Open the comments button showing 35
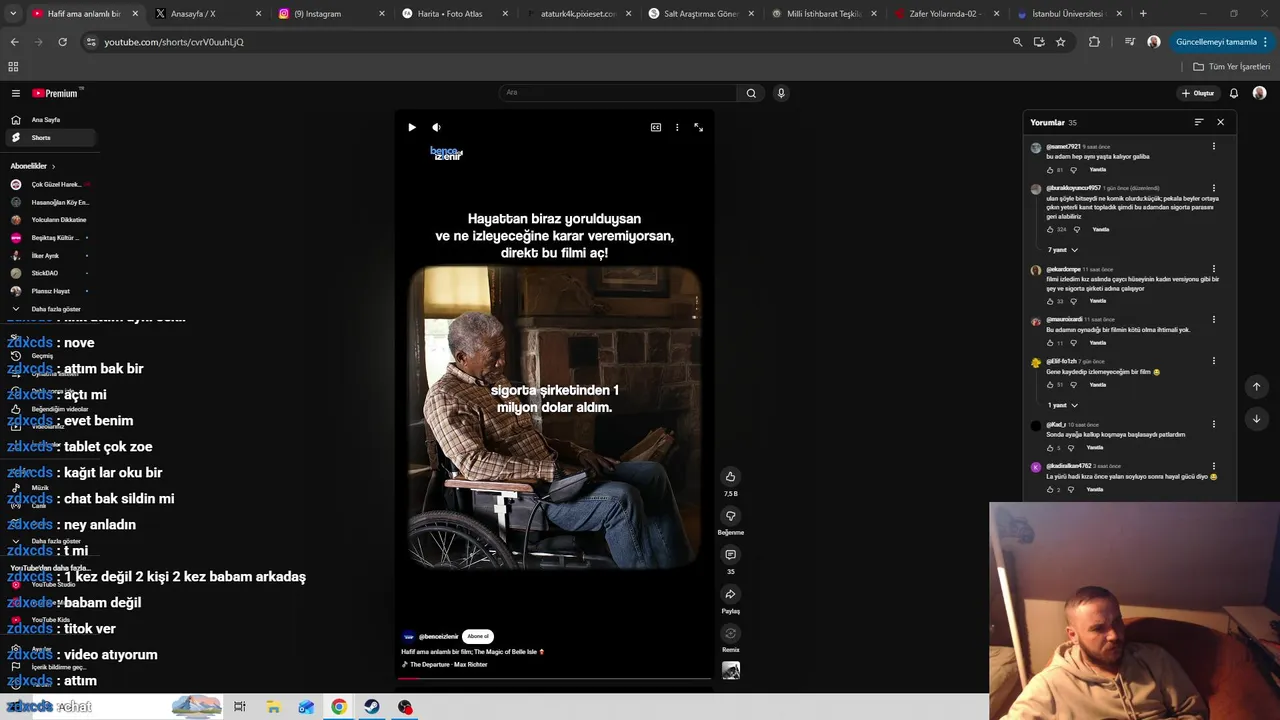 [730, 555]
